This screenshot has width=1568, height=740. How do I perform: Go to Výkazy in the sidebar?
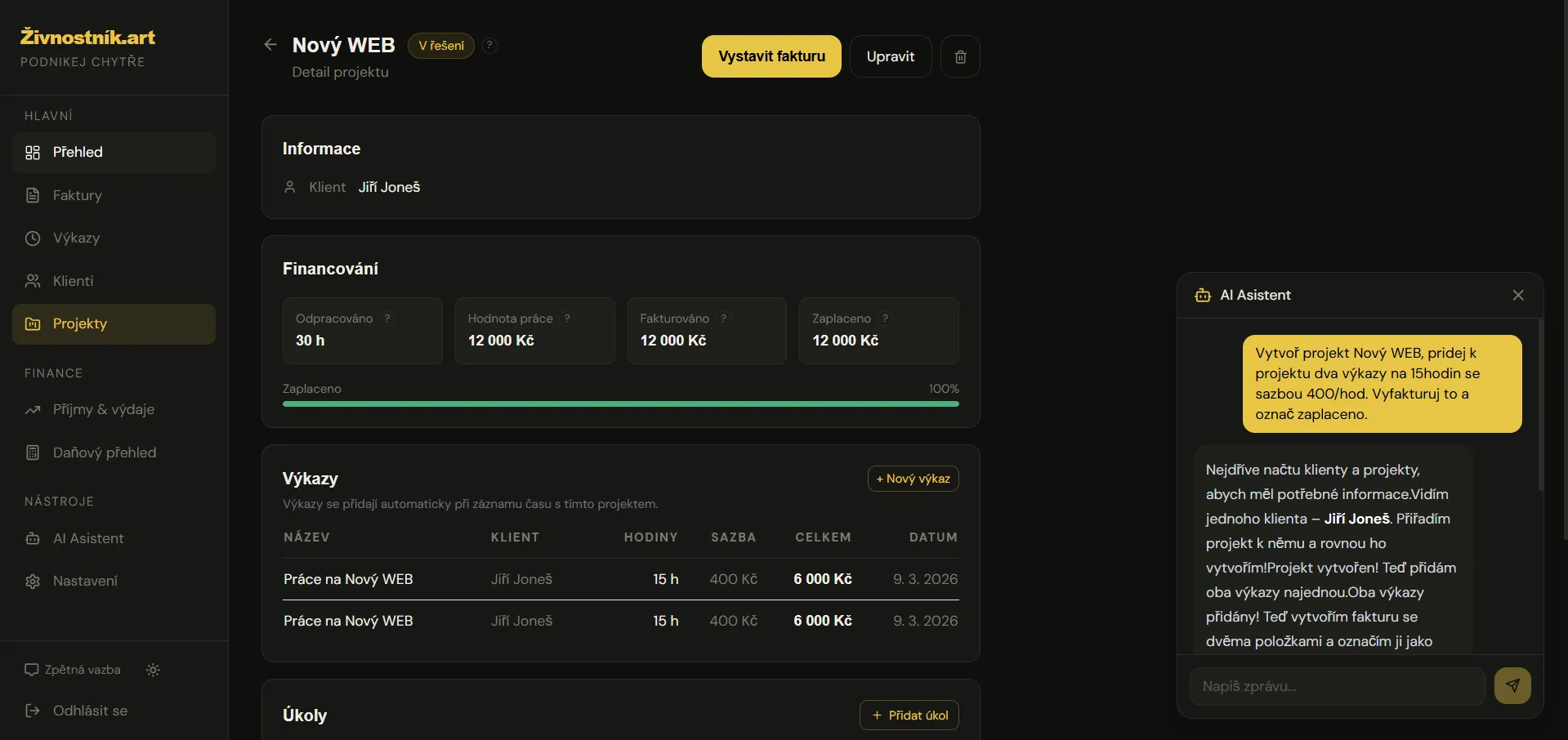pyautogui.click(x=76, y=238)
